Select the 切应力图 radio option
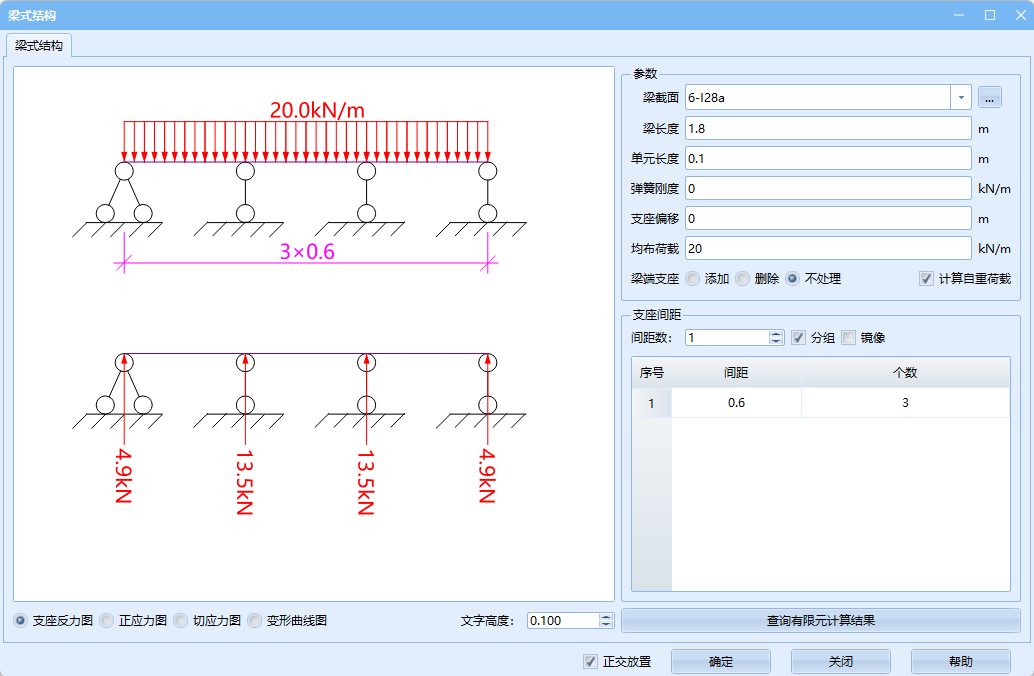The height and width of the screenshot is (676, 1034). [x=181, y=621]
